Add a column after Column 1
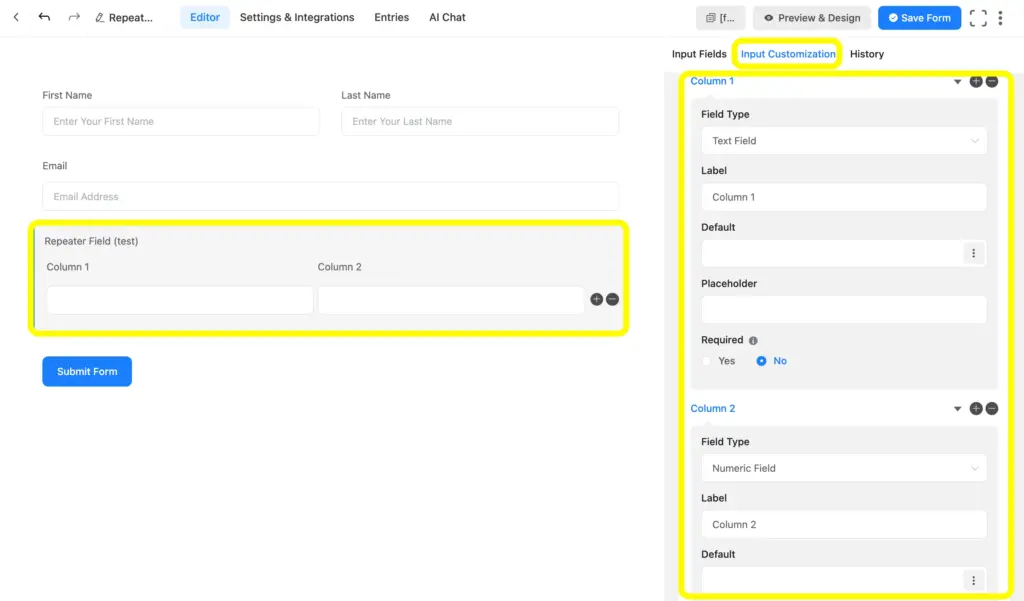The image size is (1024, 601). tap(976, 81)
